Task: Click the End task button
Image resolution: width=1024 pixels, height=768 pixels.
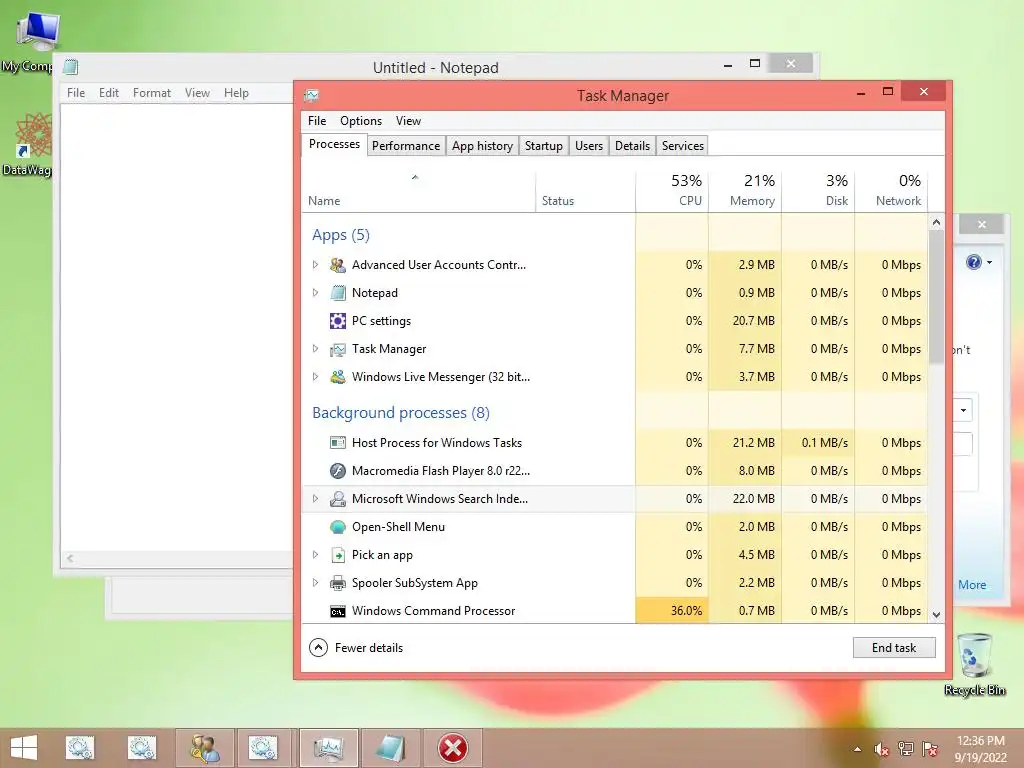Action: click(894, 648)
